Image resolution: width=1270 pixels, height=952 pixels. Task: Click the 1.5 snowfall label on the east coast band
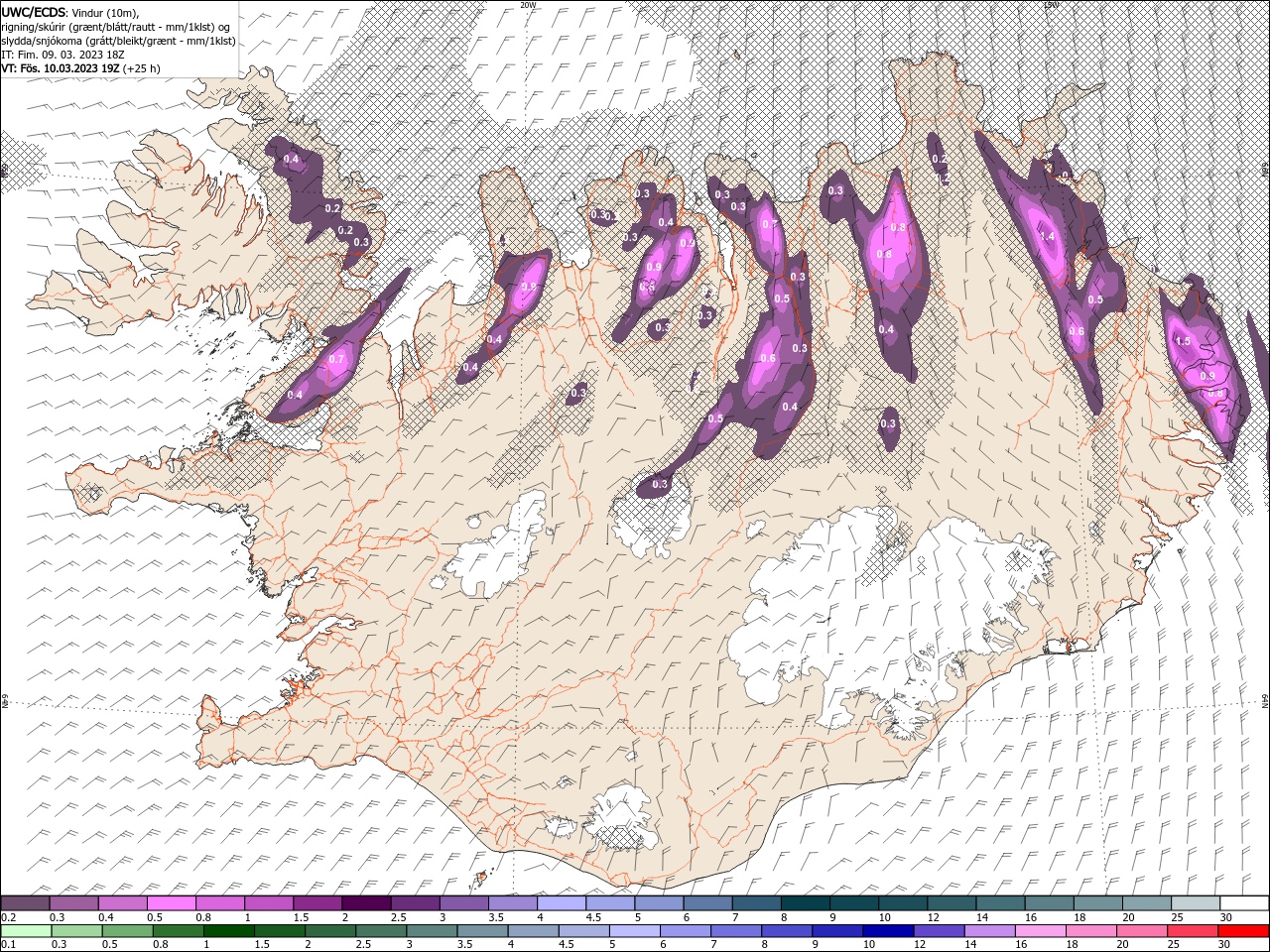click(1182, 341)
